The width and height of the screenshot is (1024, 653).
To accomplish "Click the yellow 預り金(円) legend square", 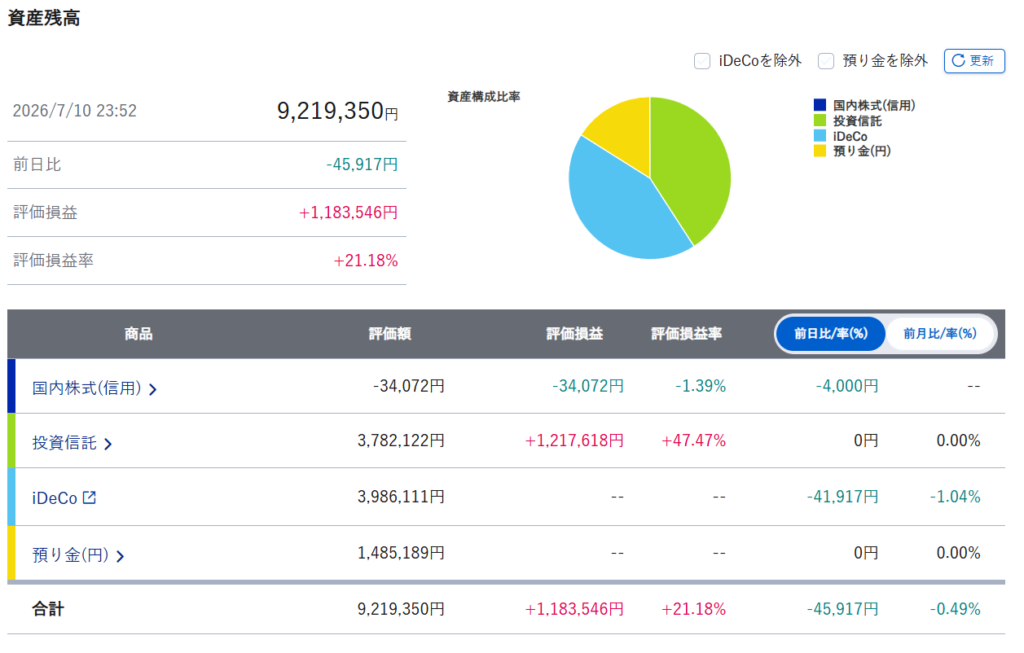I will click(x=820, y=151).
